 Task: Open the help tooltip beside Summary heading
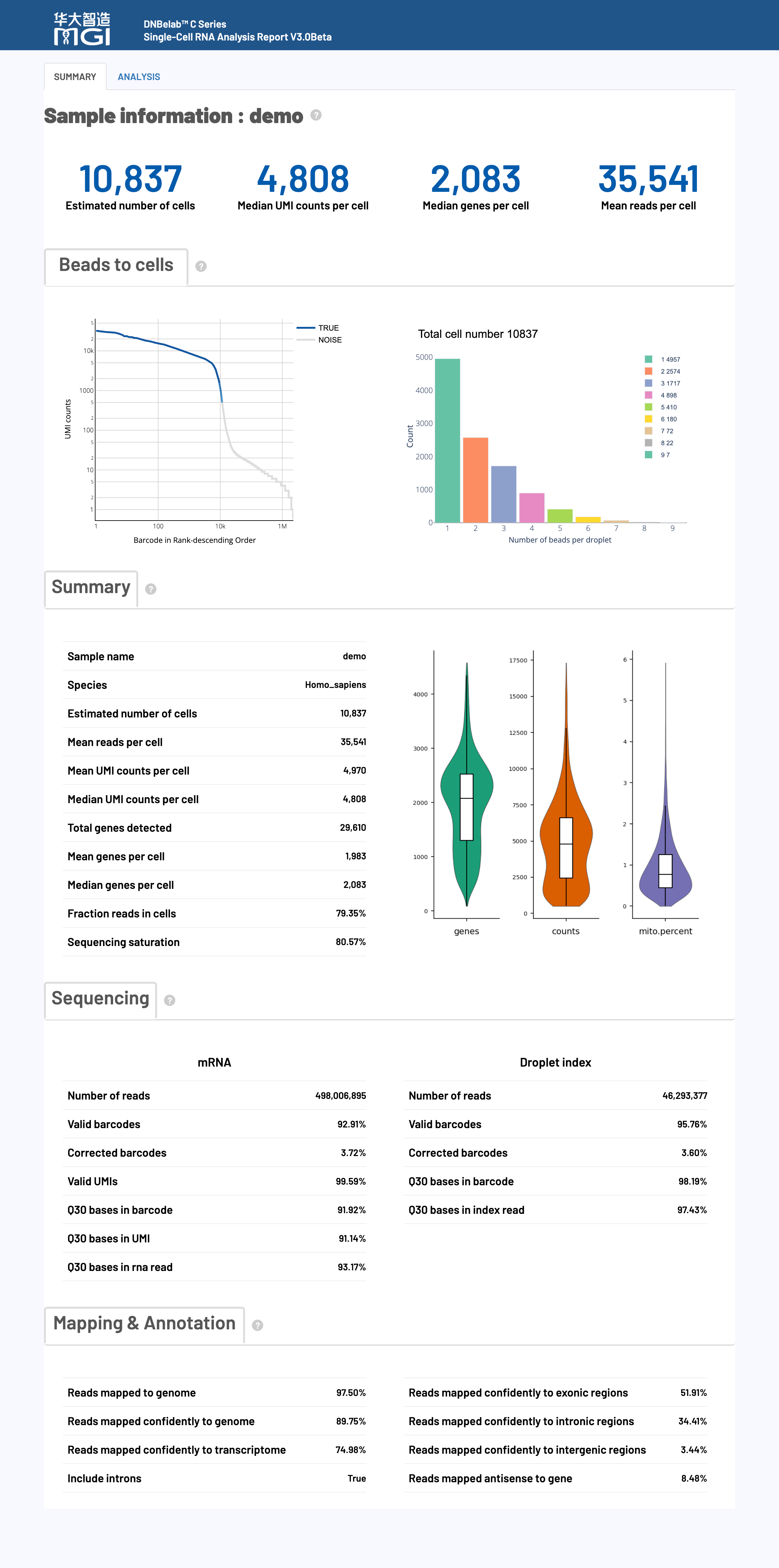(x=150, y=589)
